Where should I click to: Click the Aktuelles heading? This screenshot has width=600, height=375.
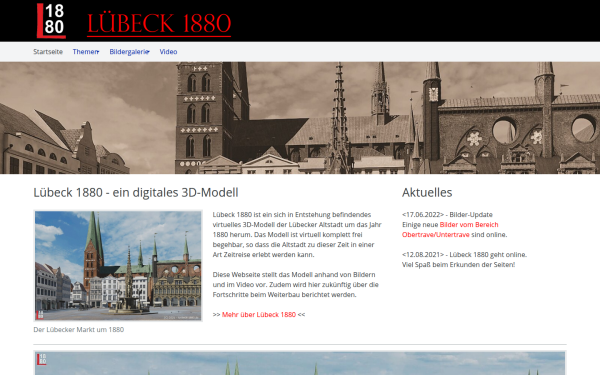click(427, 192)
